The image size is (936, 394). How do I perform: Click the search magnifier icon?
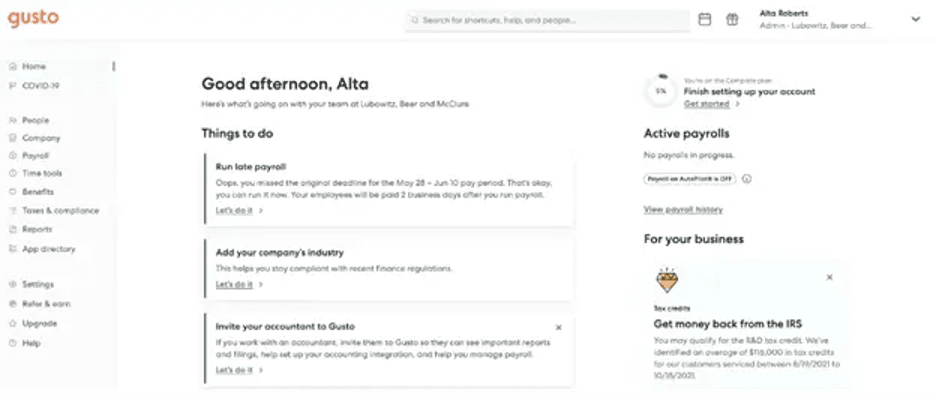[414, 20]
